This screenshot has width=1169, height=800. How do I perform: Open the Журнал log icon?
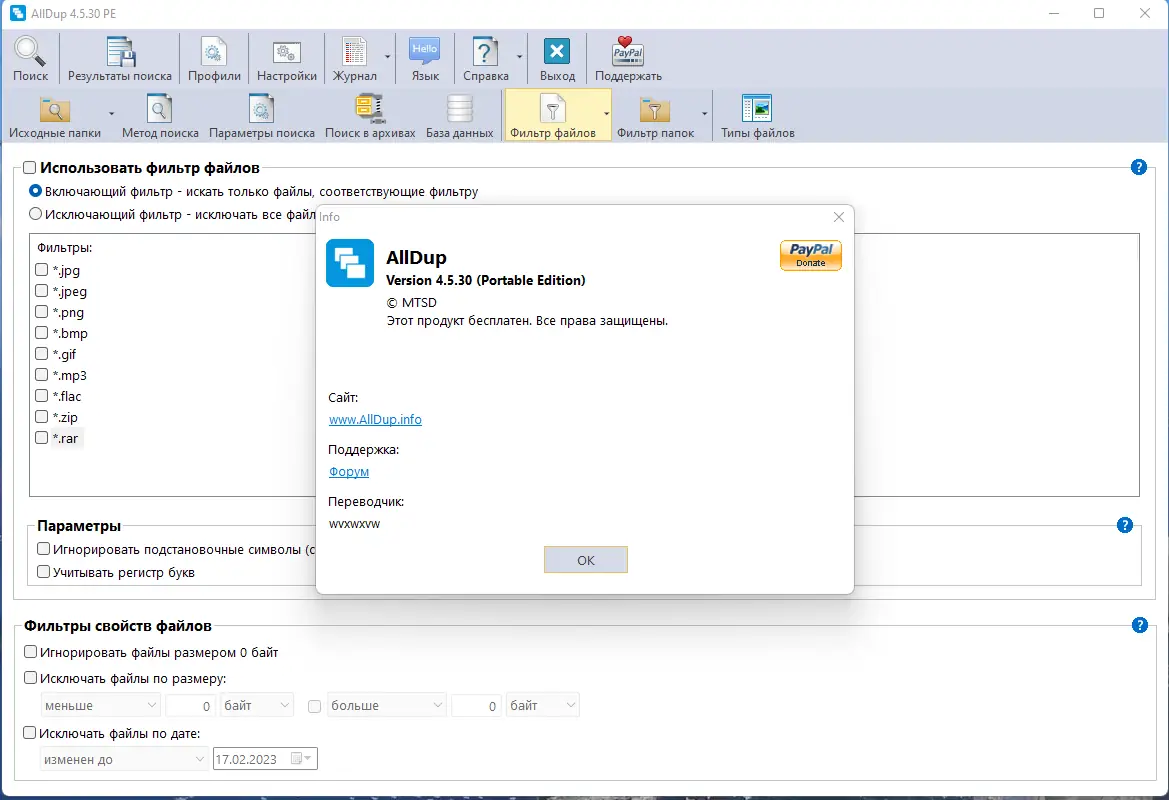click(354, 58)
